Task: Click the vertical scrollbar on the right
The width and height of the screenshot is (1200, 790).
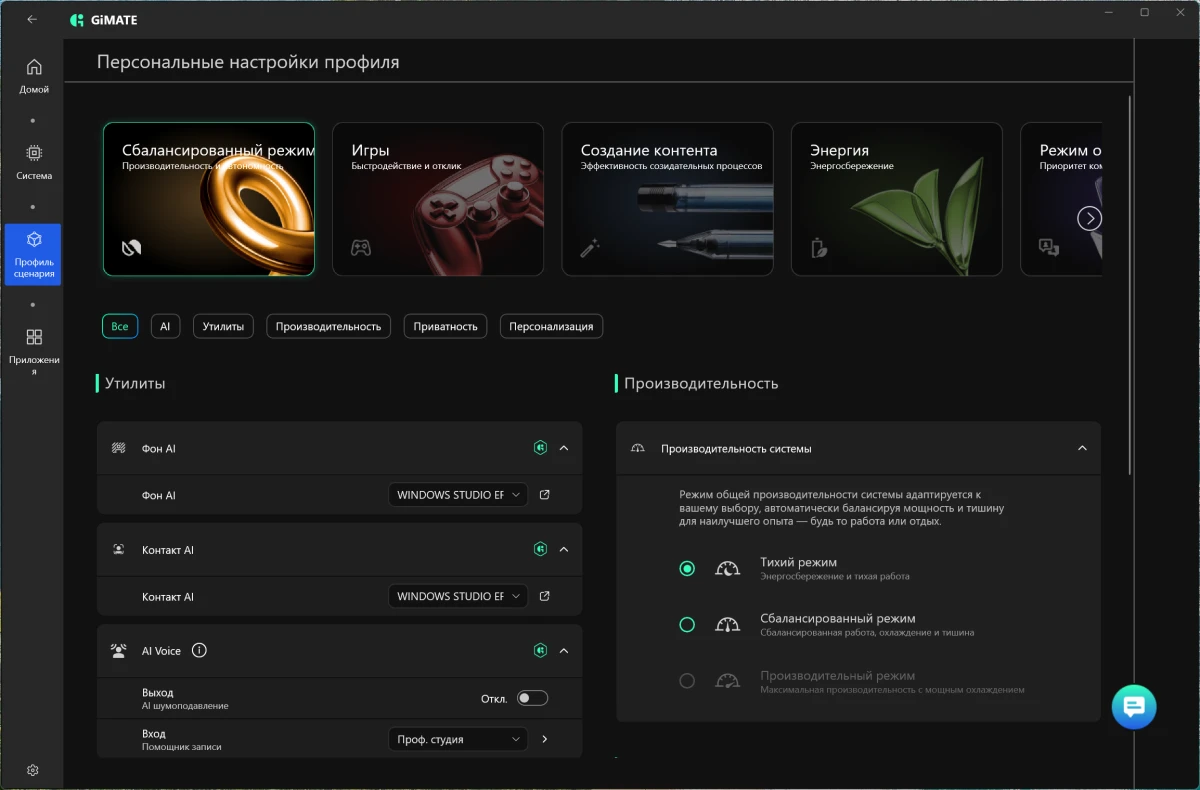Action: coord(1130,285)
